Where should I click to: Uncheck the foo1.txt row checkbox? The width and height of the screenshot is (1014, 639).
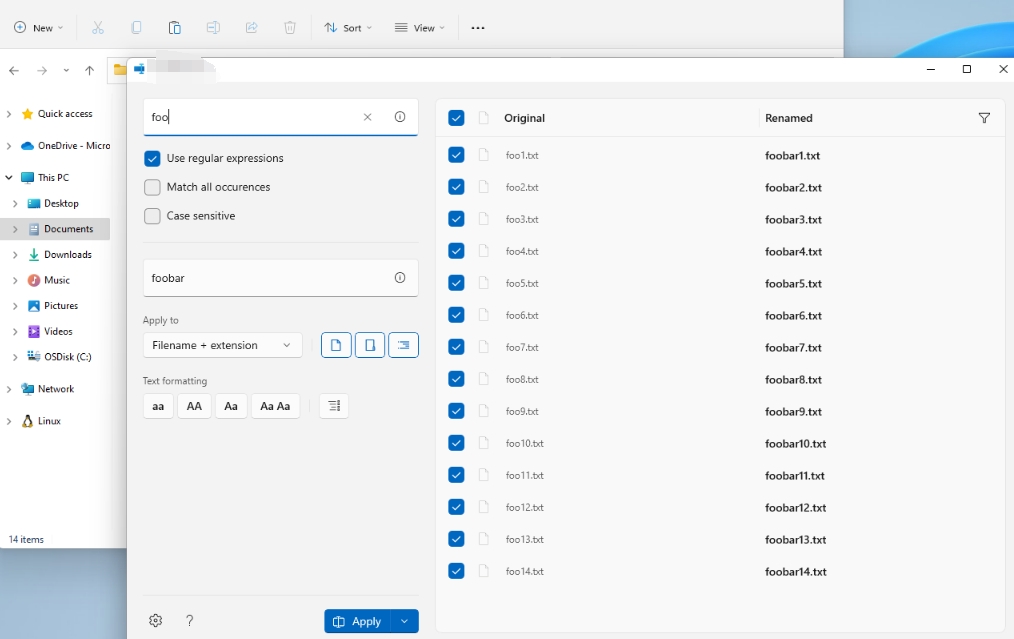(x=456, y=155)
